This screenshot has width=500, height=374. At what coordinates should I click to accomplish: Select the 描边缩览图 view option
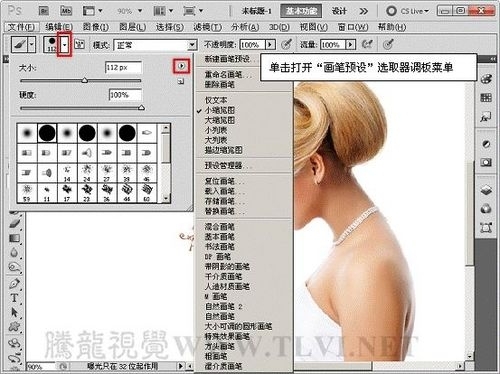coord(224,150)
